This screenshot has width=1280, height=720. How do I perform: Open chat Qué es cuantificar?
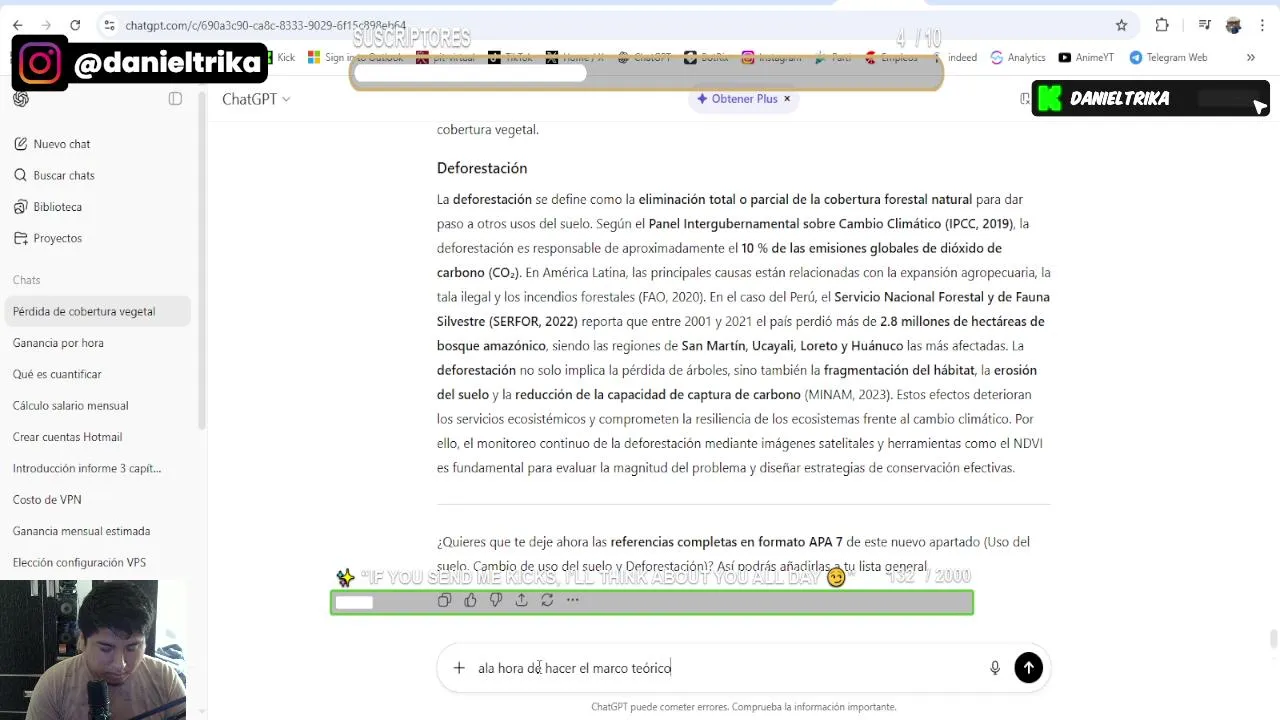click(x=98, y=374)
